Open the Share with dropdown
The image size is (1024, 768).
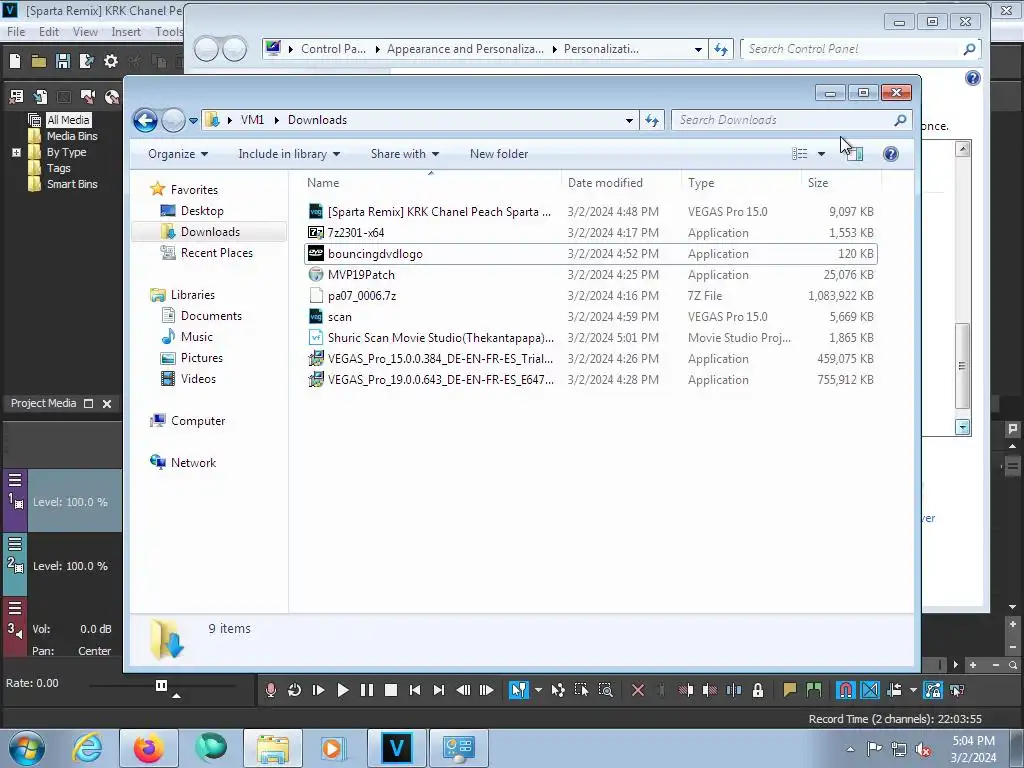click(x=404, y=154)
